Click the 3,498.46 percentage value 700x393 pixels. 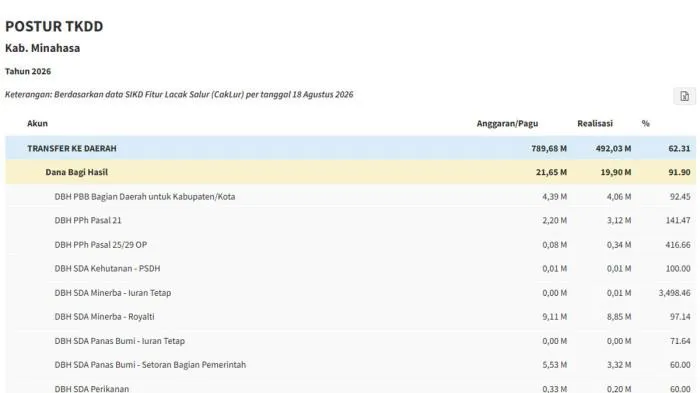pyautogui.click(x=675, y=293)
